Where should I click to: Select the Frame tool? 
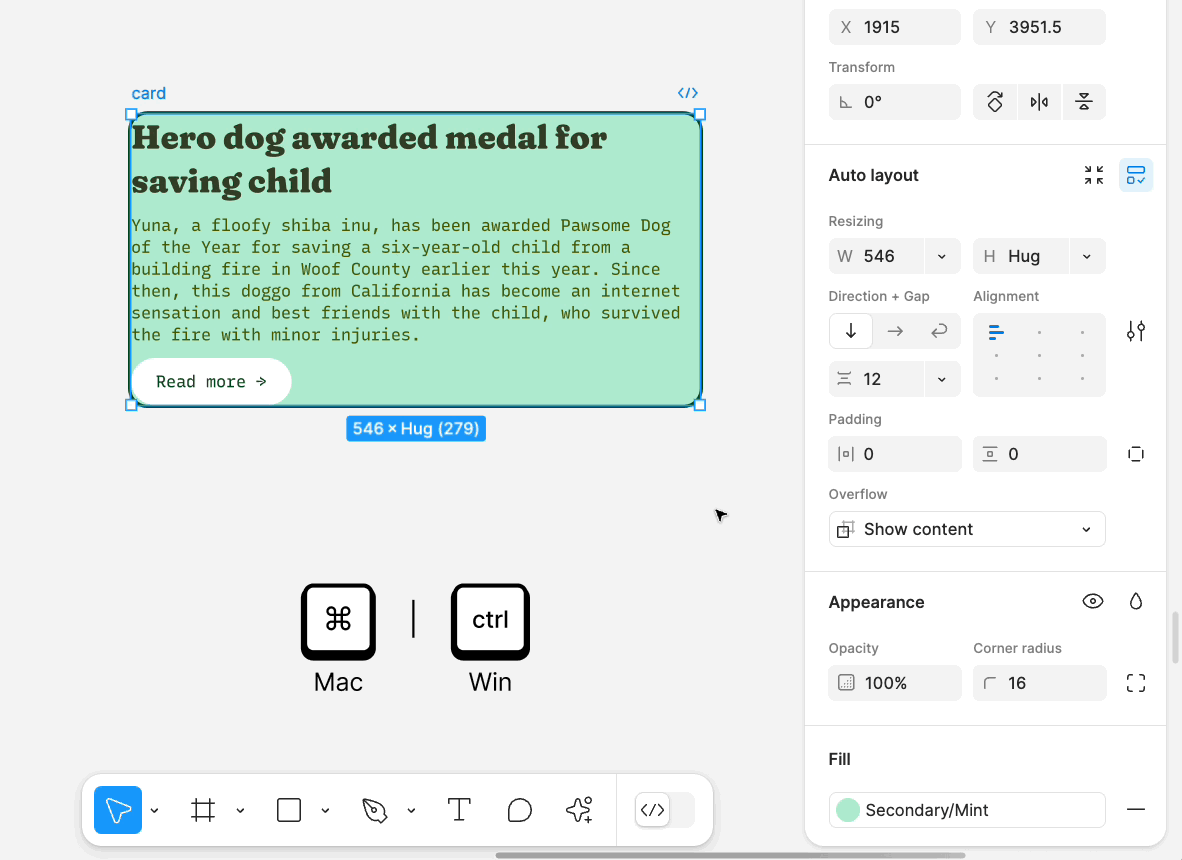[203, 810]
